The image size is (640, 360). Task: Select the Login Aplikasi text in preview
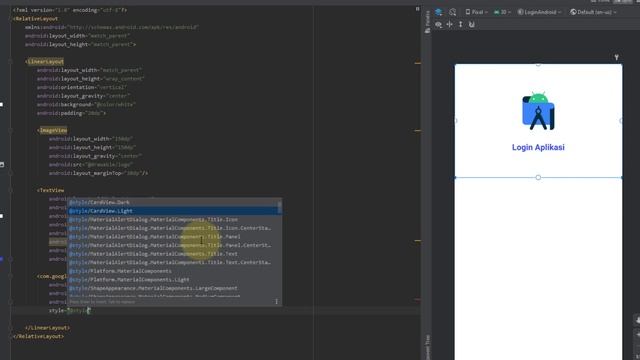click(538, 147)
